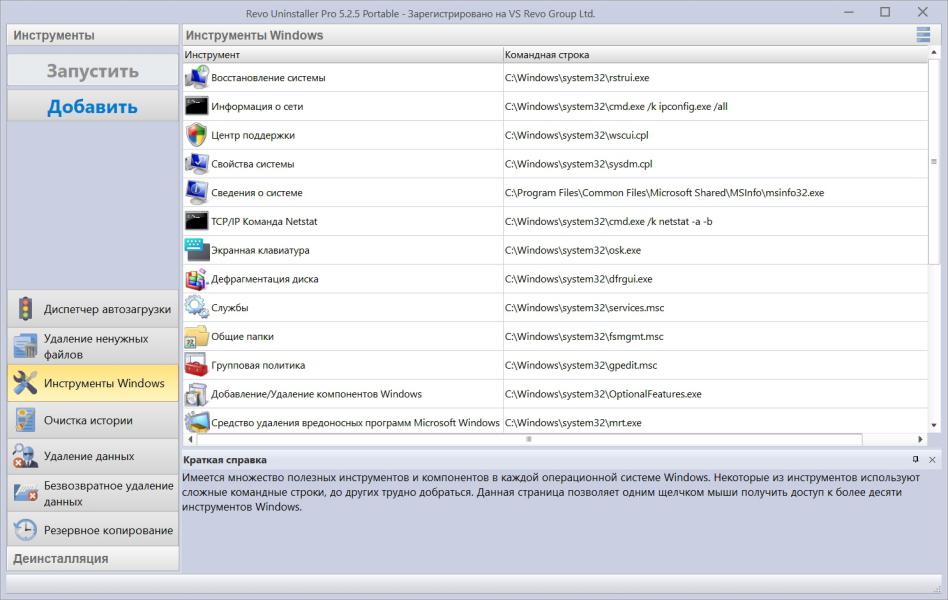Image resolution: width=948 pixels, height=600 pixels.
Task: Open the hamburger menu icon at top right
Action: [x=923, y=34]
